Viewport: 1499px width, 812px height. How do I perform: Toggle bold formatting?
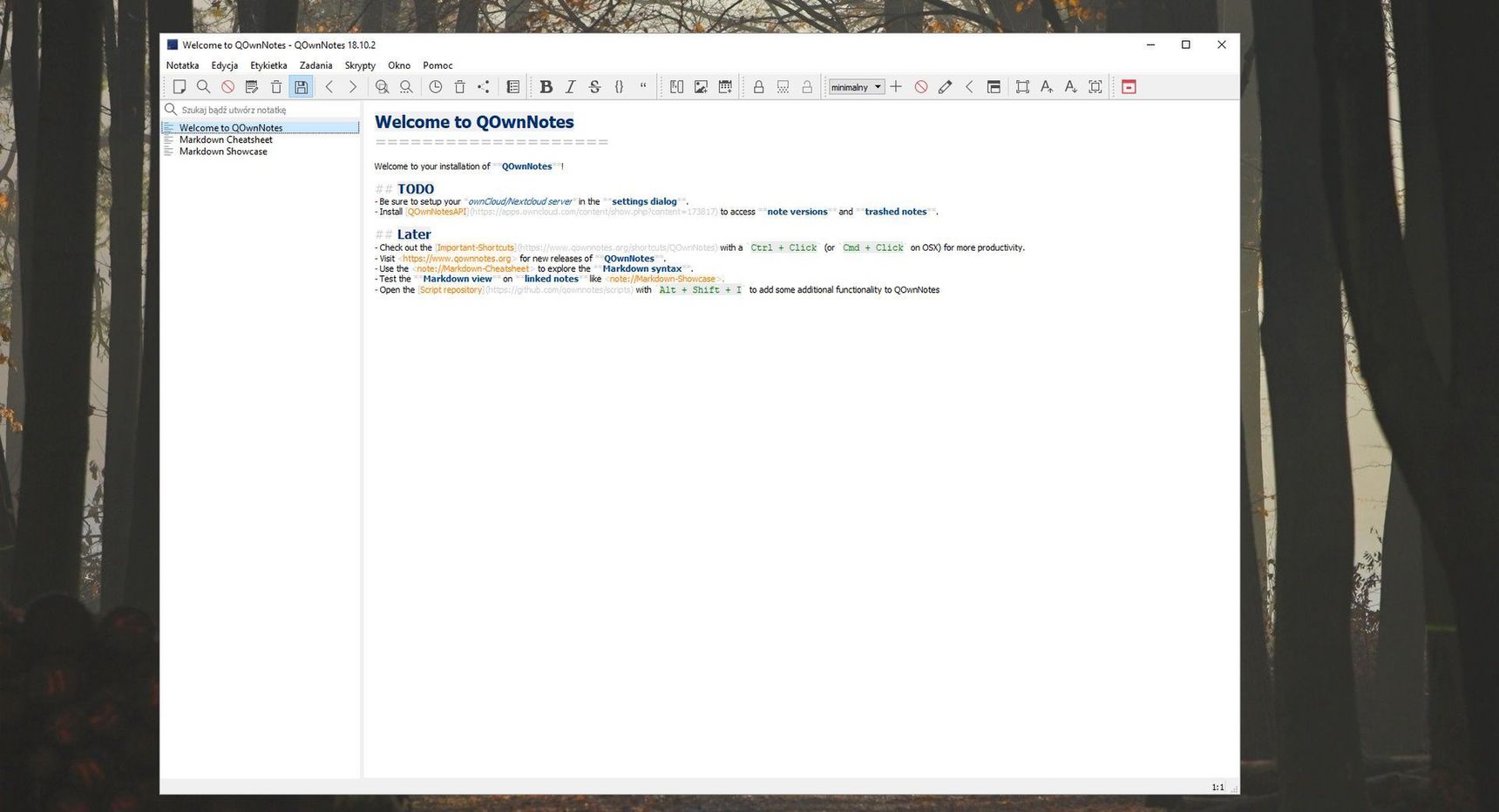[x=546, y=87]
